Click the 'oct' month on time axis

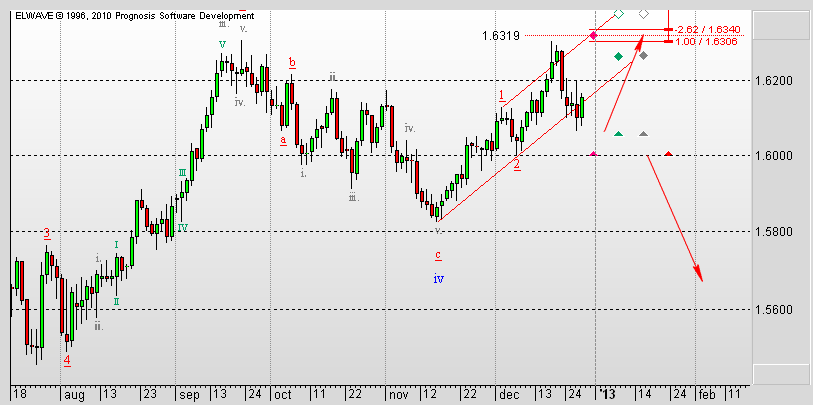tap(282, 395)
